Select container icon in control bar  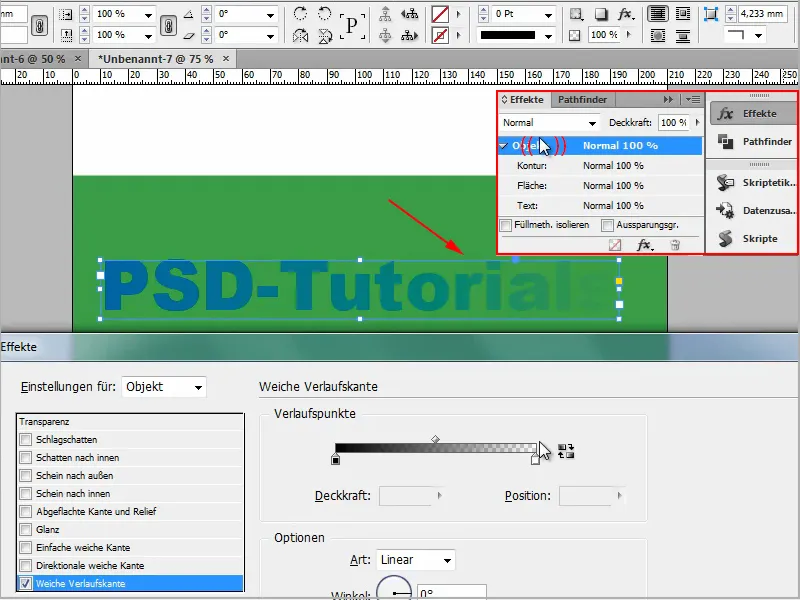pos(385,14)
